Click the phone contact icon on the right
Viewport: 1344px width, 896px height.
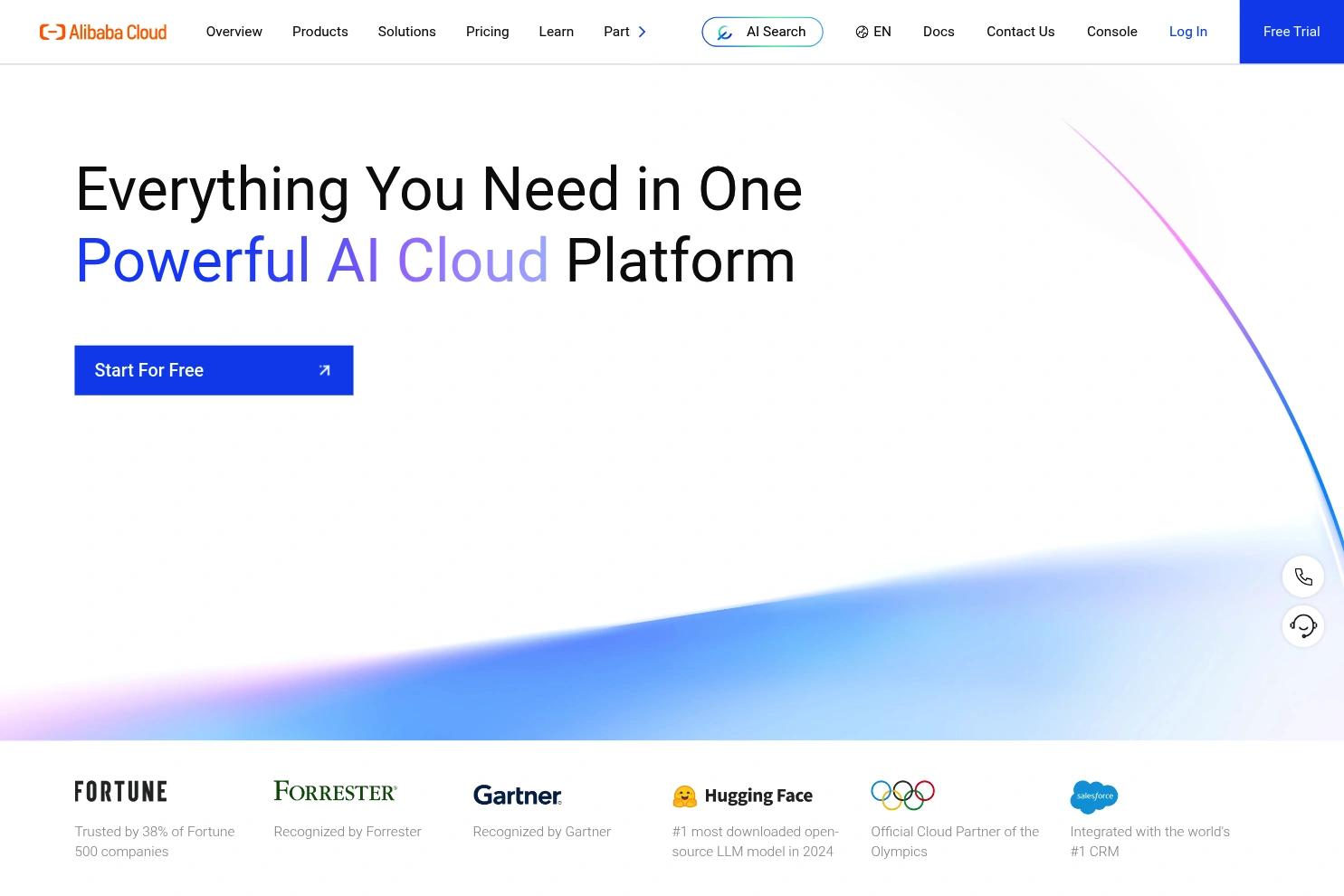point(1302,576)
